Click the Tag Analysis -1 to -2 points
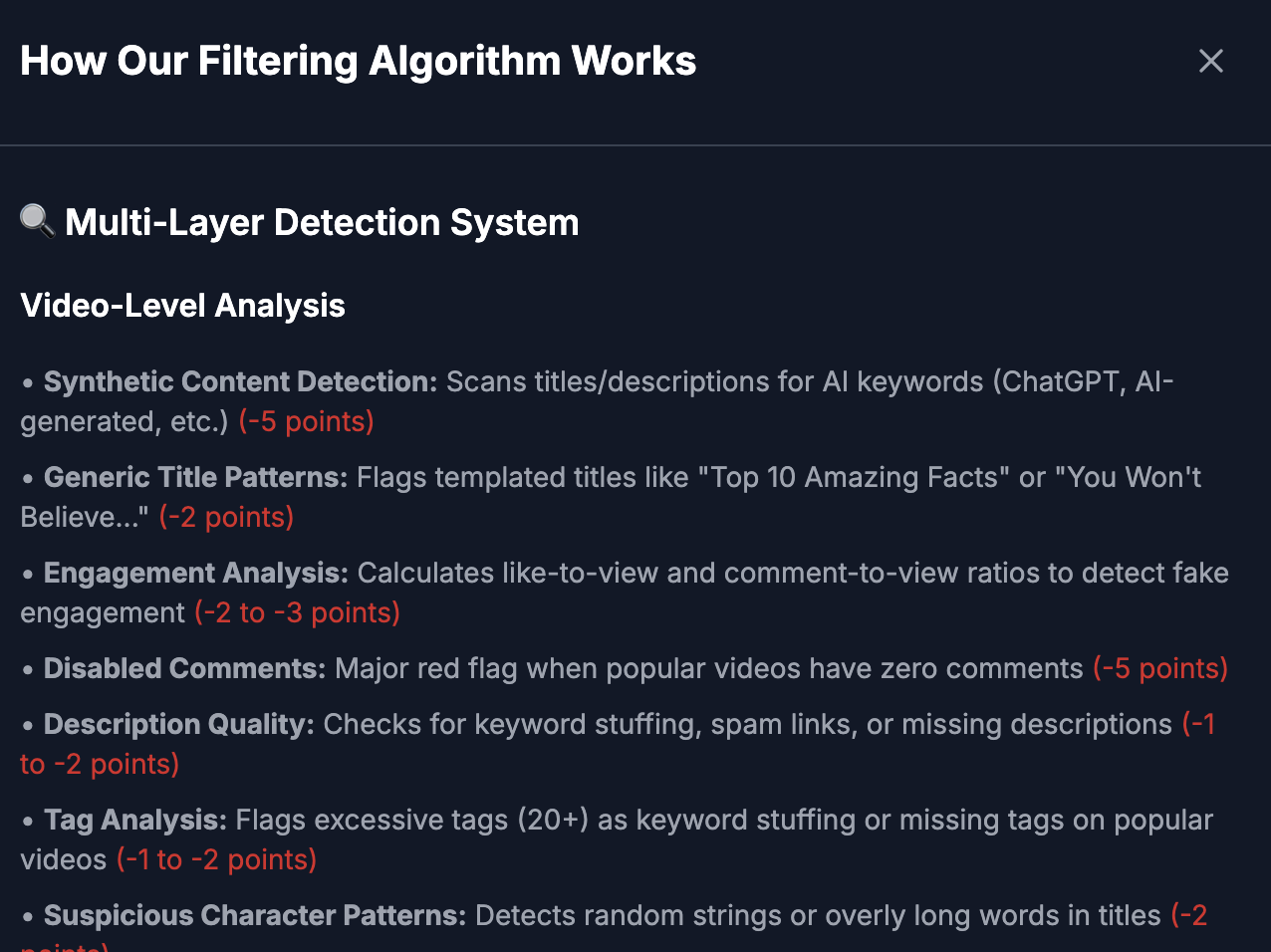Screen dimensions: 1271x952 216,859
